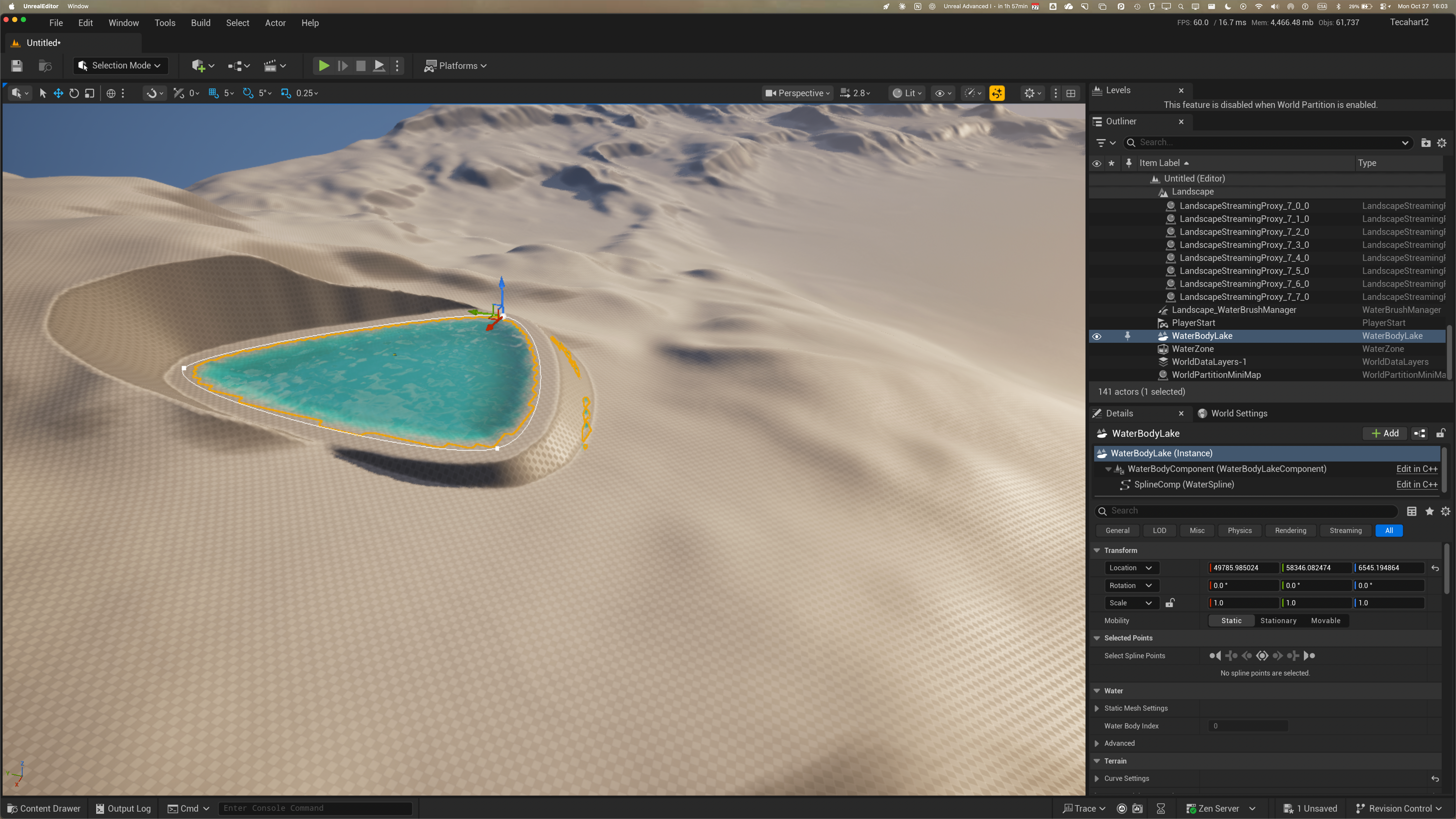Open the scale snap 0.25 dropdown
Image resolution: width=1456 pixels, height=819 pixels.
(307, 93)
